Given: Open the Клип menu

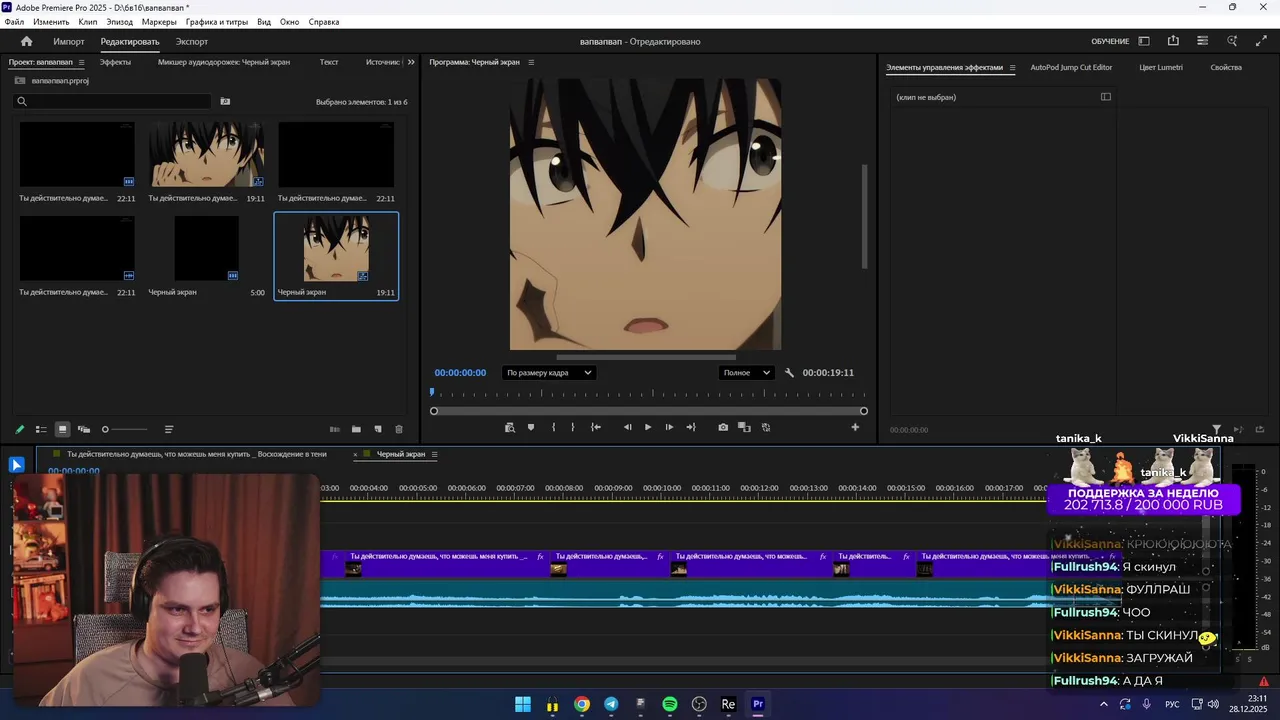Looking at the screenshot, I should pos(88,22).
